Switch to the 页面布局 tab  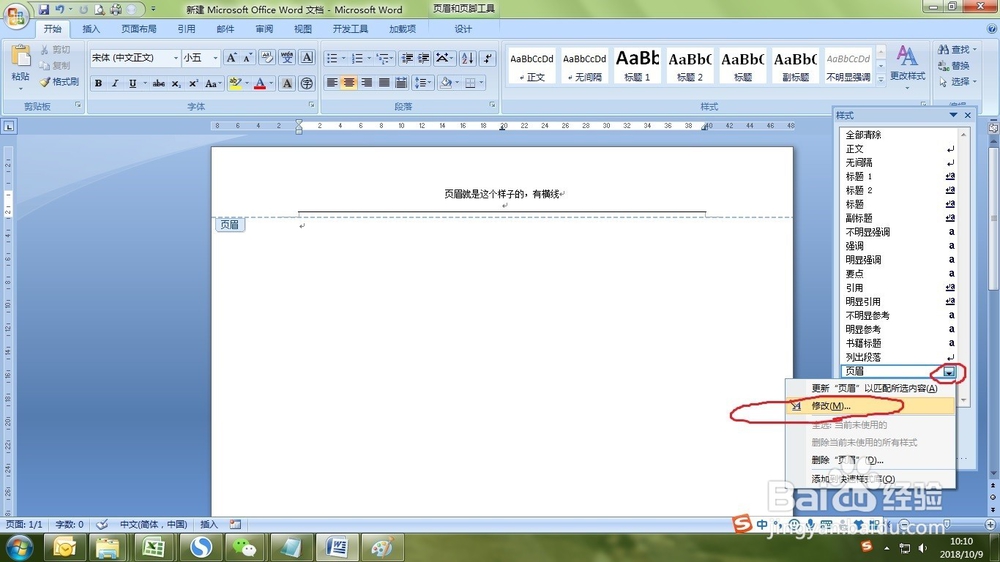pyautogui.click(x=138, y=29)
